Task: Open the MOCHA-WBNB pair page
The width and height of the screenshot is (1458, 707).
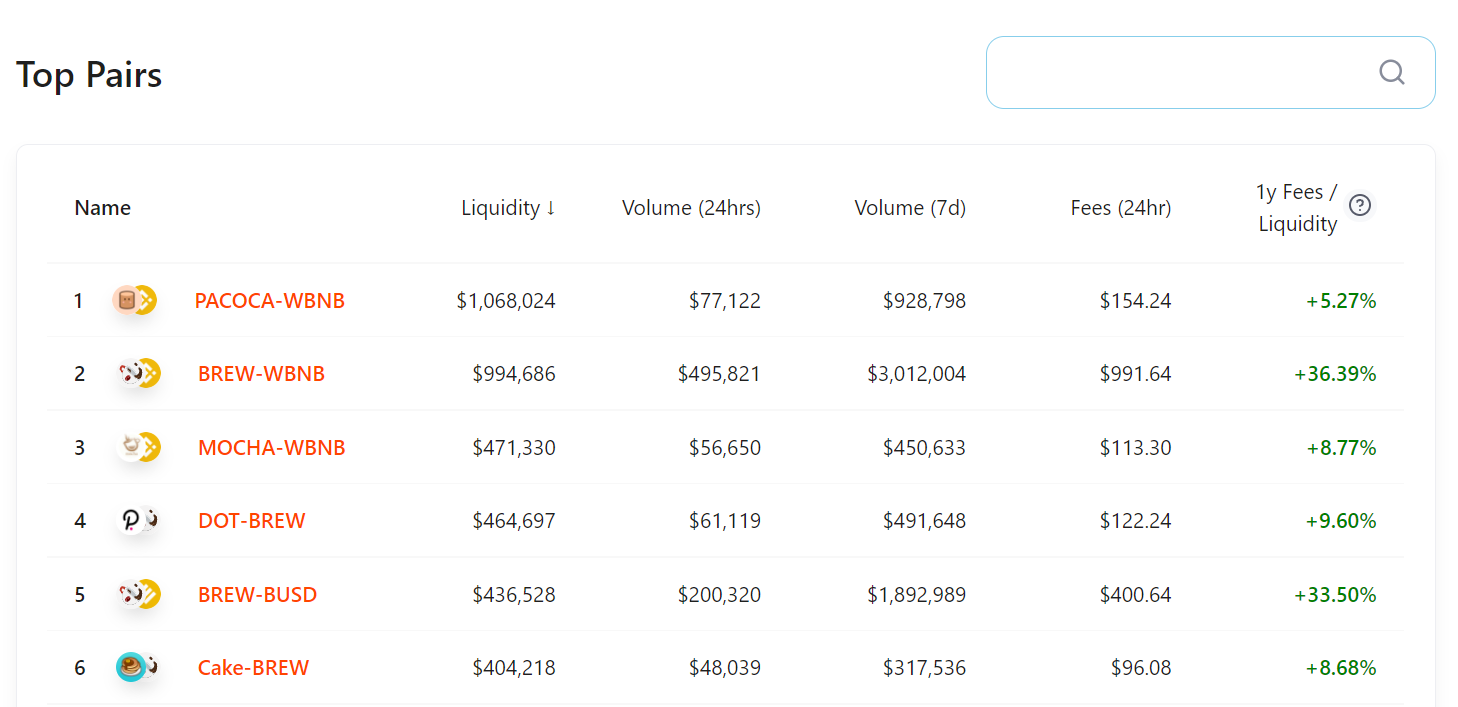Action: 272,448
